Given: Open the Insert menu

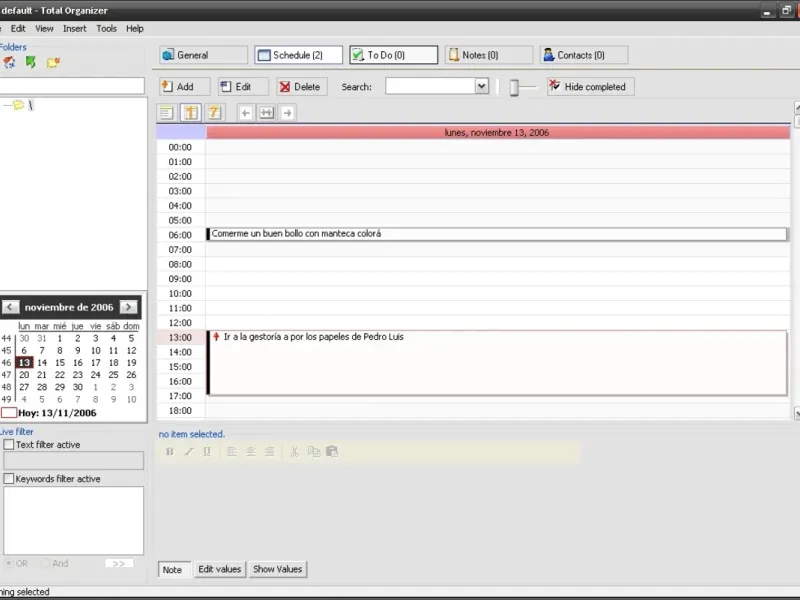Looking at the screenshot, I should point(74,29).
